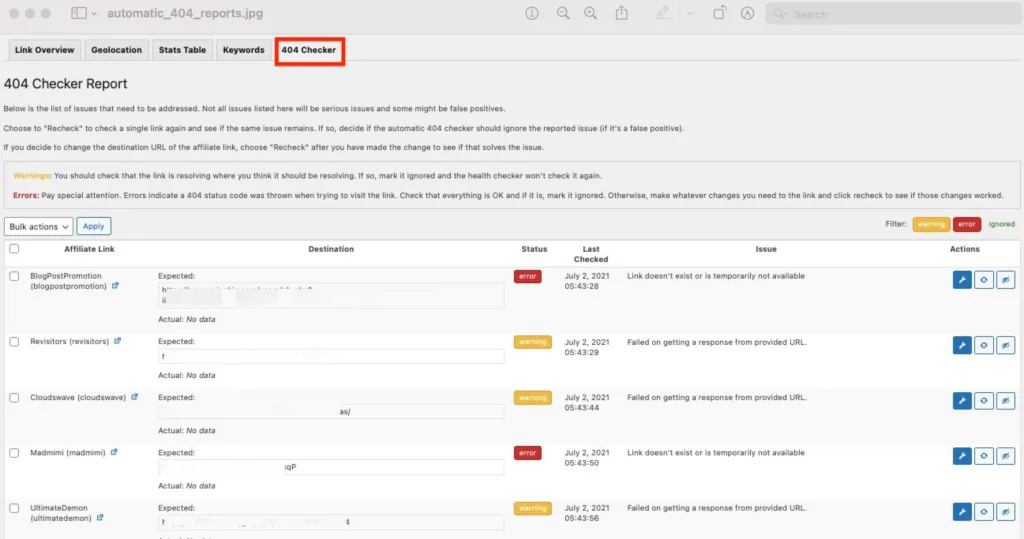Open the Bulk actions dropdown
The height and width of the screenshot is (539, 1024).
(x=39, y=227)
